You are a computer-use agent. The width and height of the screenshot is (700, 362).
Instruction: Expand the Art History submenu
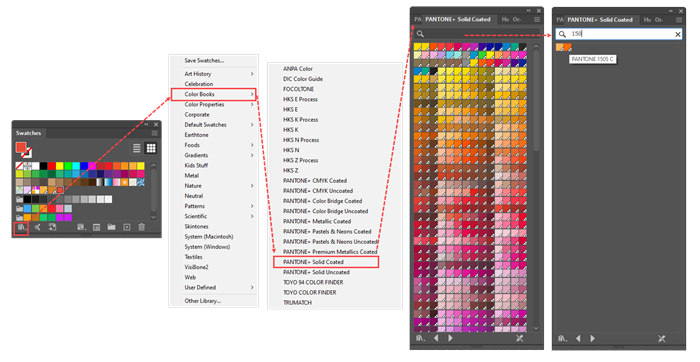pyautogui.click(x=213, y=74)
